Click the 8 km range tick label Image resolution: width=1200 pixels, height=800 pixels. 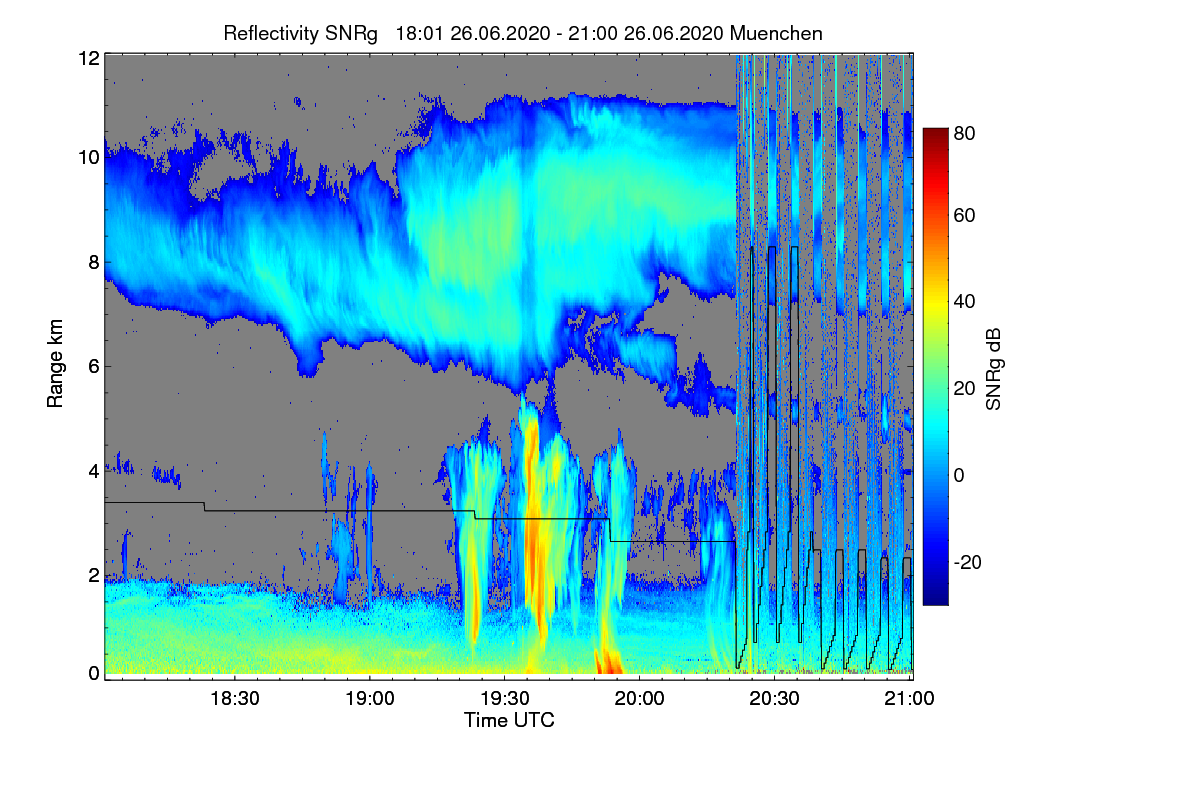94,262
